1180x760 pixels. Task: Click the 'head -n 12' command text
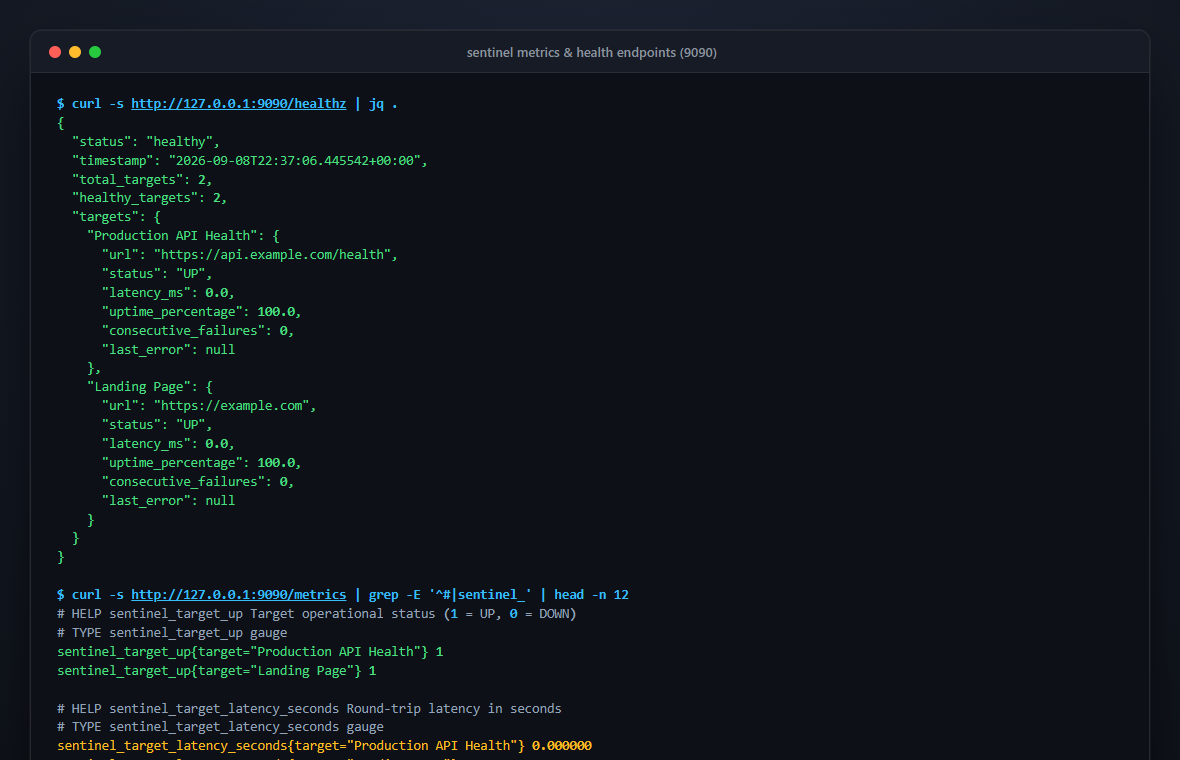click(592, 594)
